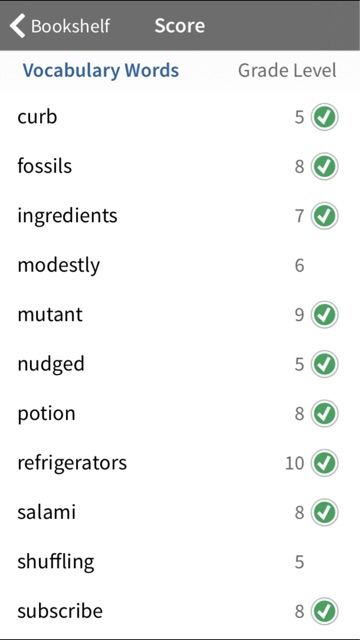
Task: Select the Grade Level column header
Action: point(287,71)
